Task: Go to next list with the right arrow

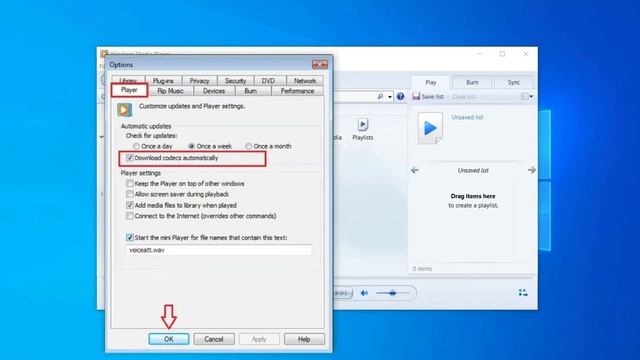Action: (x=531, y=170)
